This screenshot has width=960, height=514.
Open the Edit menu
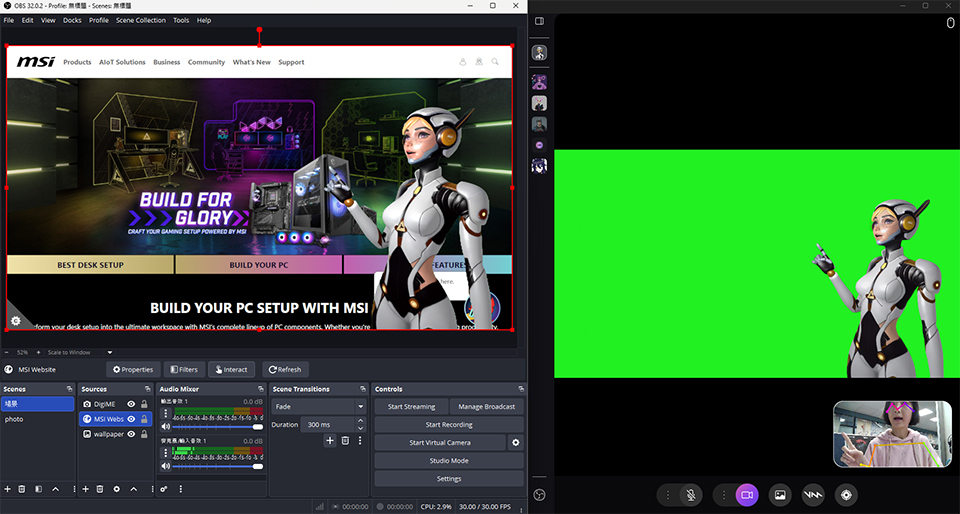pos(28,20)
